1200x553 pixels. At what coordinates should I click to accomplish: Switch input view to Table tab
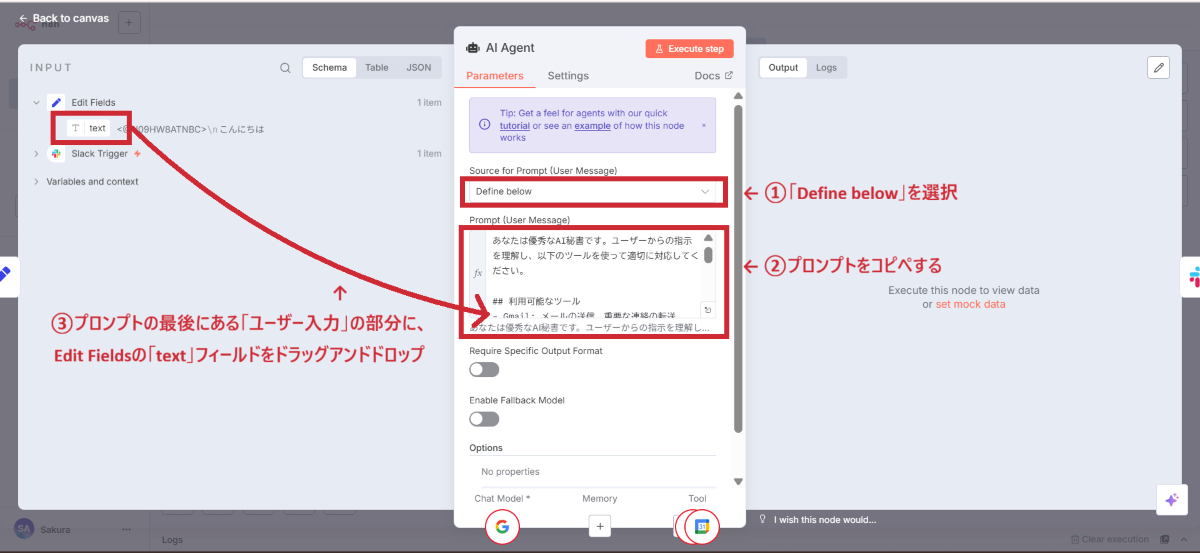(377, 68)
